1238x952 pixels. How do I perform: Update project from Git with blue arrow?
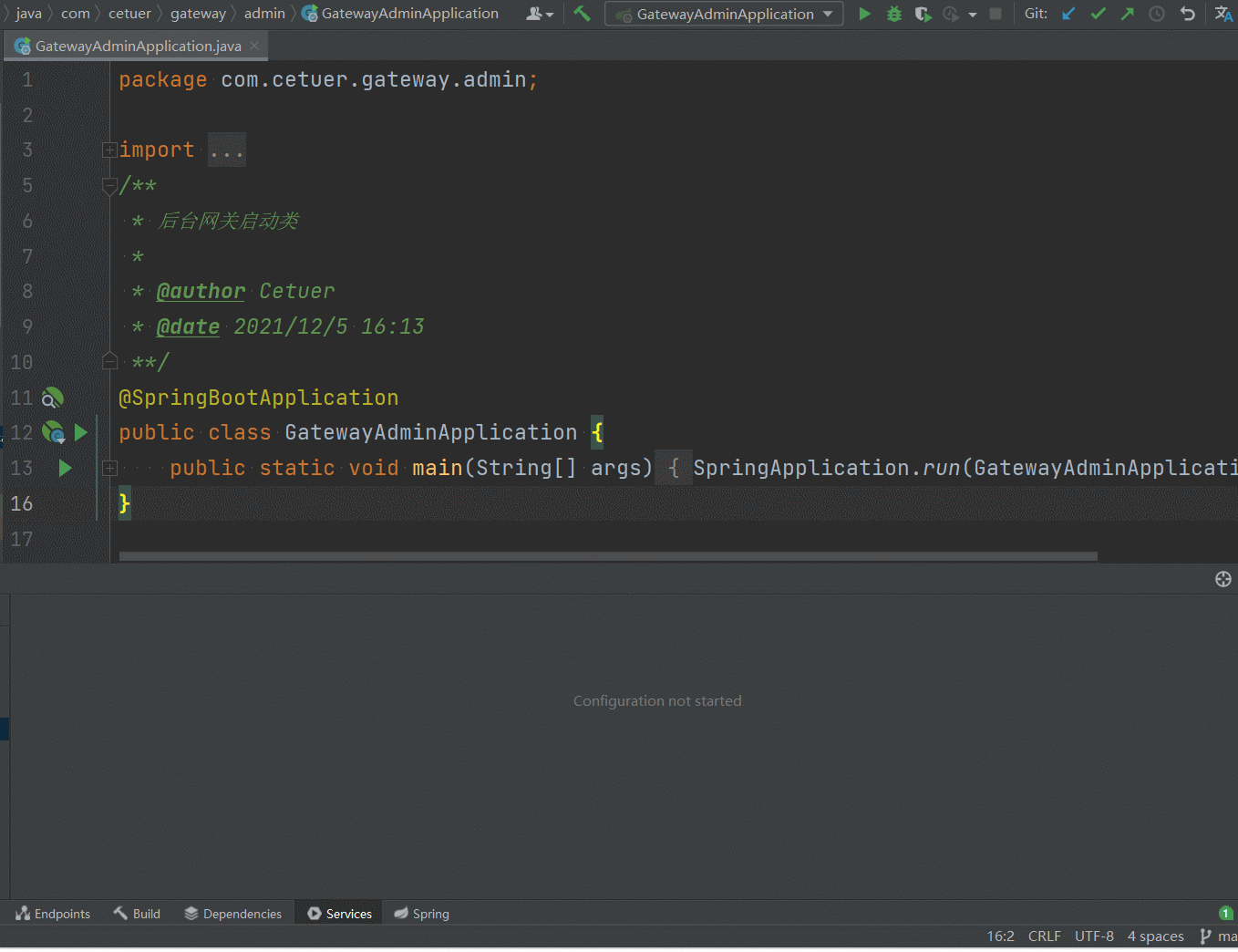[x=1068, y=14]
